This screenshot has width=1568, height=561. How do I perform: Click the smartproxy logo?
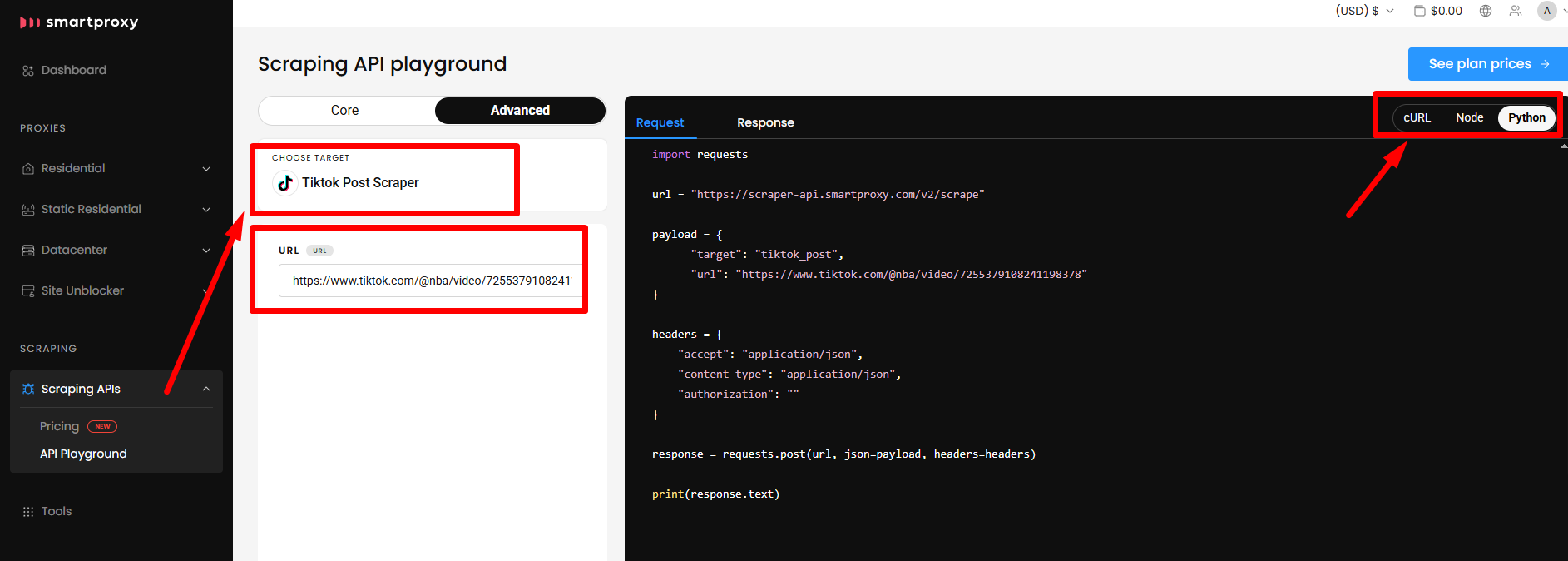pos(79,22)
